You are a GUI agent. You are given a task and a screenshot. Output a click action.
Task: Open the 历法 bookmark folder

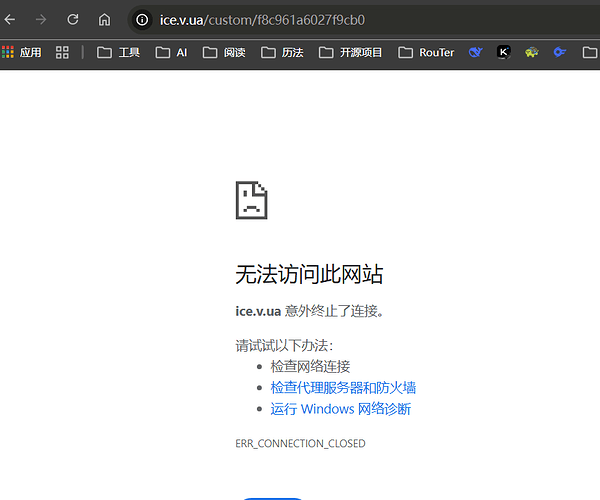pyautogui.click(x=282, y=52)
